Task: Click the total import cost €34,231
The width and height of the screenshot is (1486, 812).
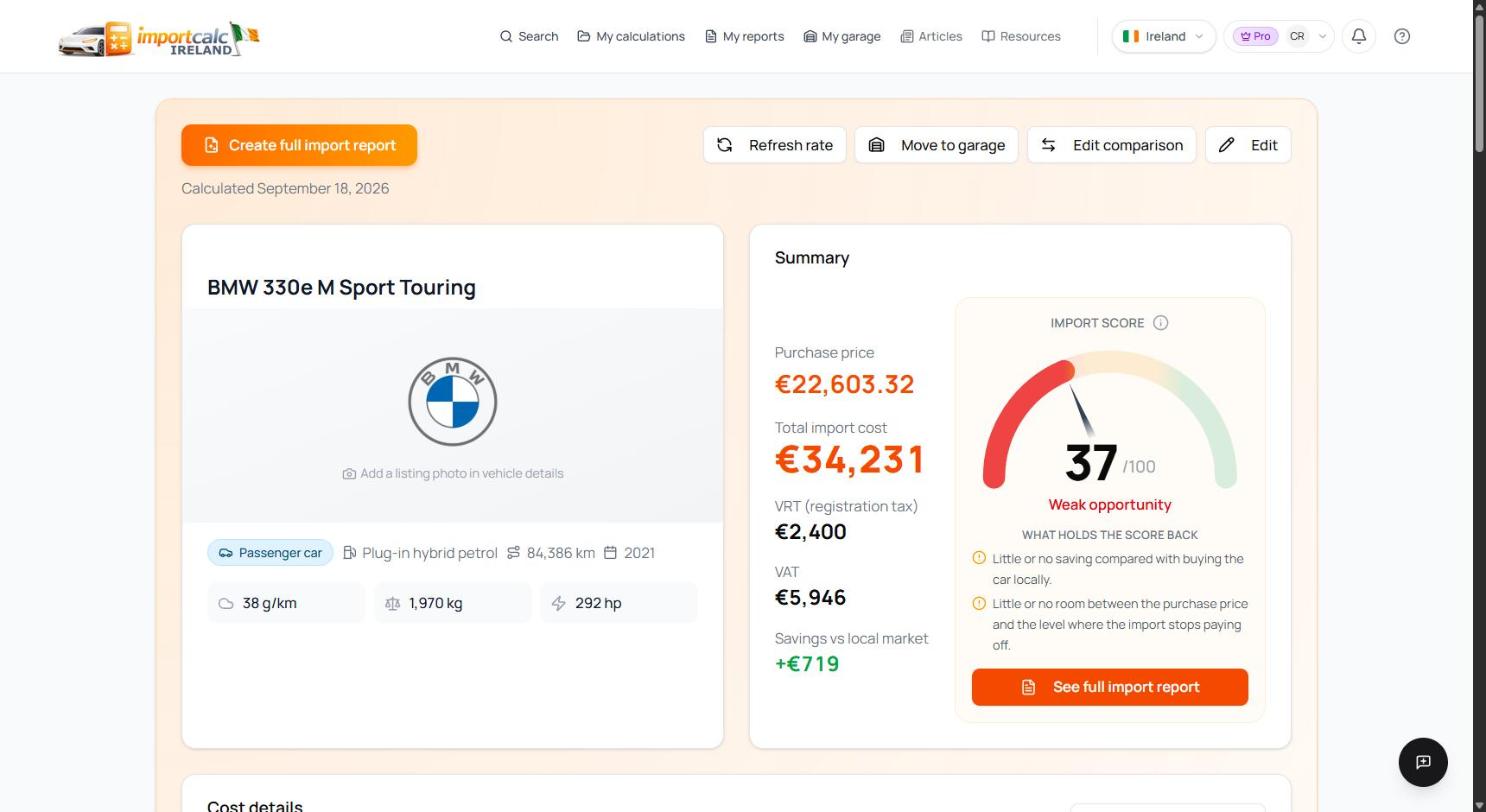Action: click(x=849, y=460)
